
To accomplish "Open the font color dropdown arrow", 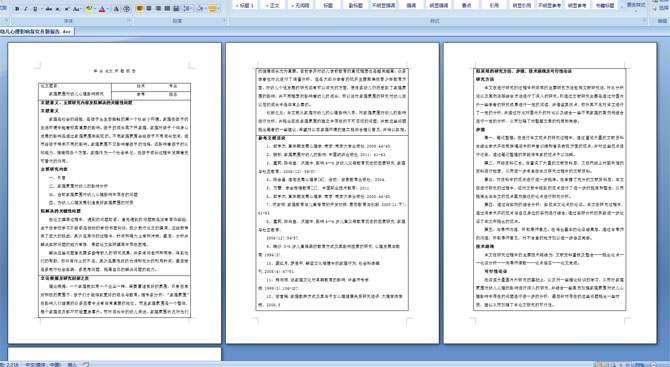I will point(108,9).
